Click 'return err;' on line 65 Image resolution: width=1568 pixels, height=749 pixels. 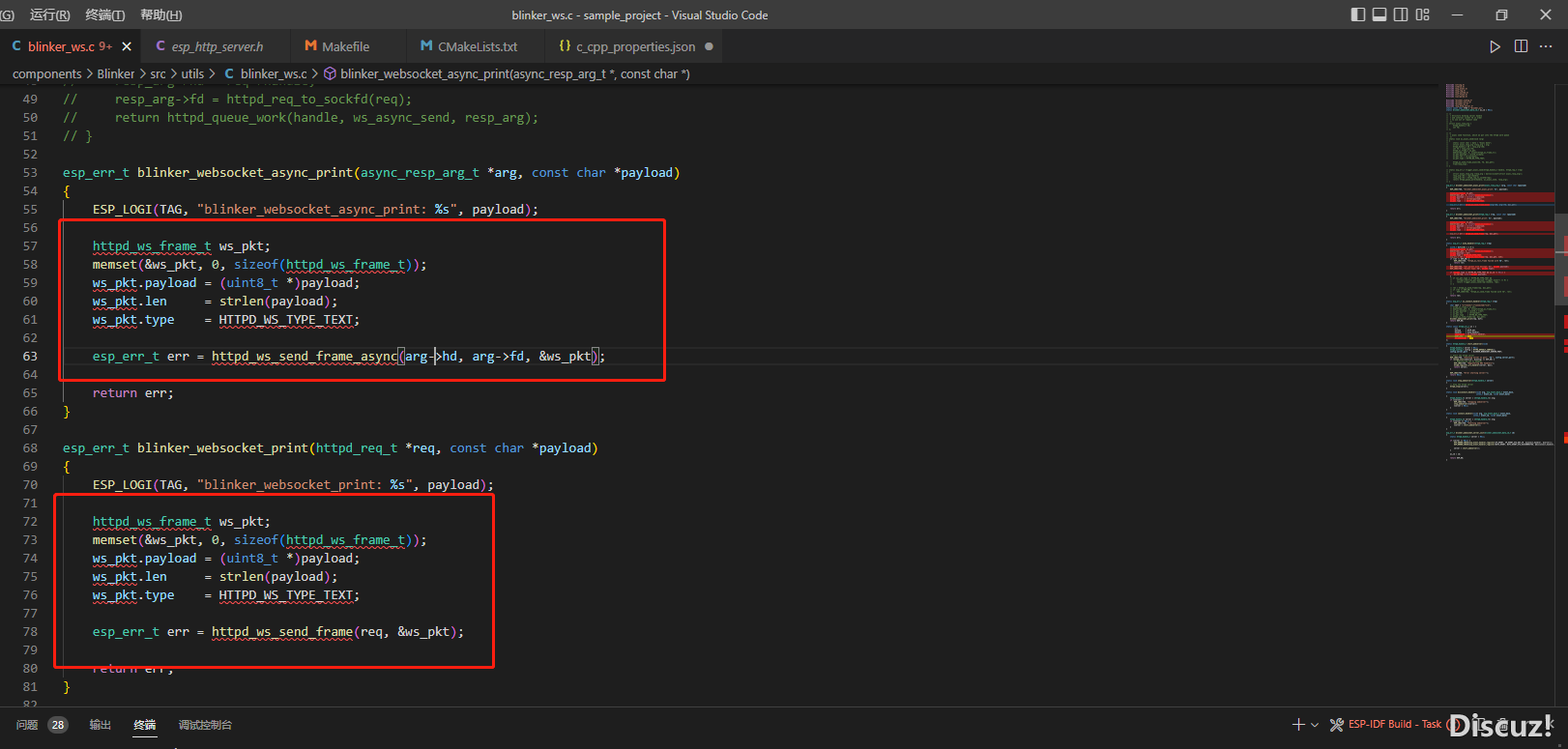coord(133,393)
